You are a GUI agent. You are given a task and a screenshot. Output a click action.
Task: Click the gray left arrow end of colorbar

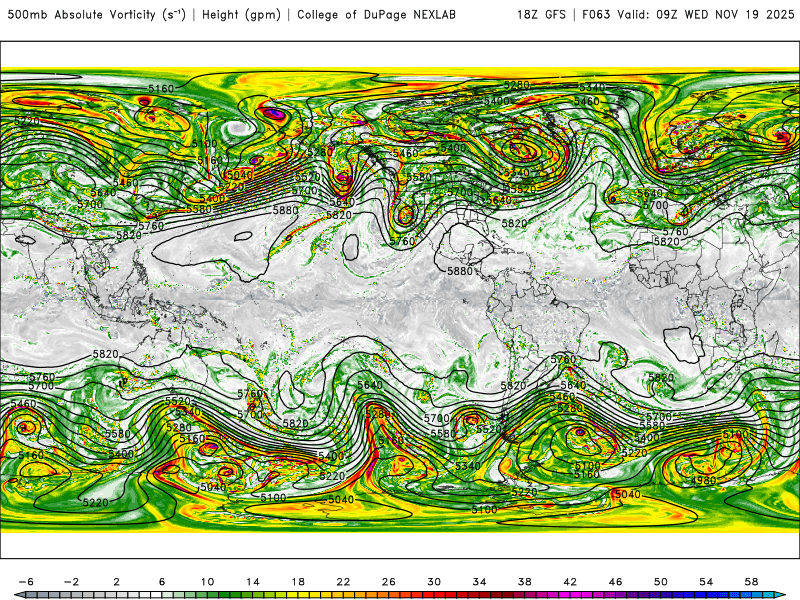click(x=19, y=595)
